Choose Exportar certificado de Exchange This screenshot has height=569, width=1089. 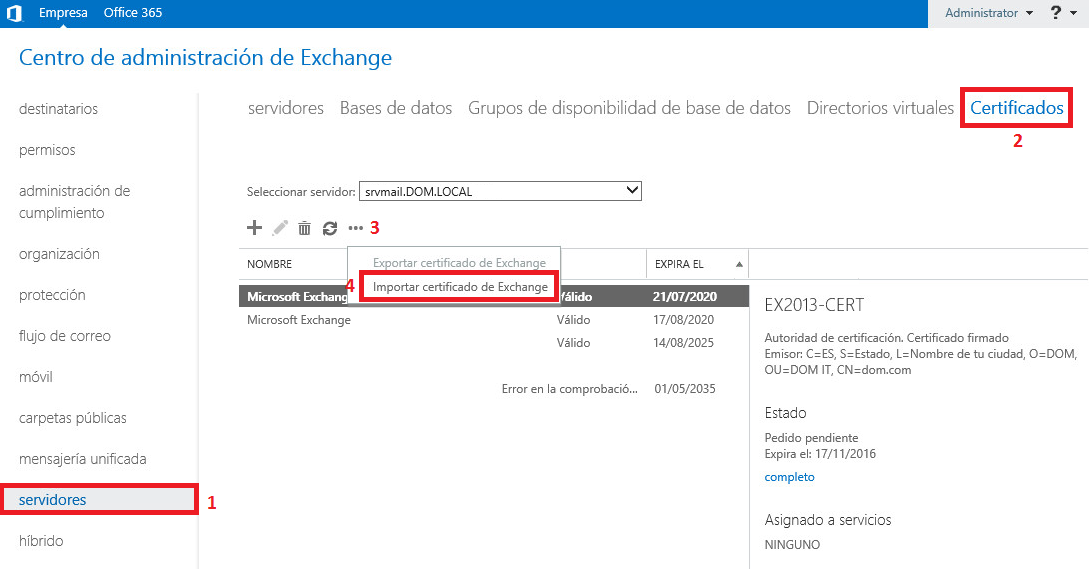460,263
